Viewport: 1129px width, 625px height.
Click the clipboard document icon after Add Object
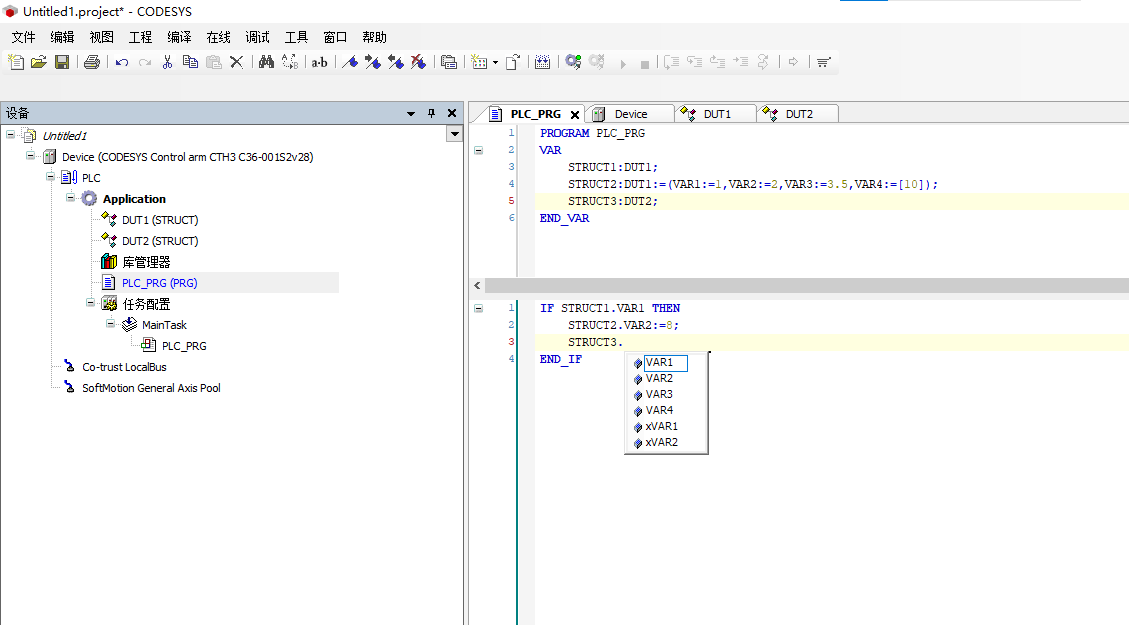[513, 62]
